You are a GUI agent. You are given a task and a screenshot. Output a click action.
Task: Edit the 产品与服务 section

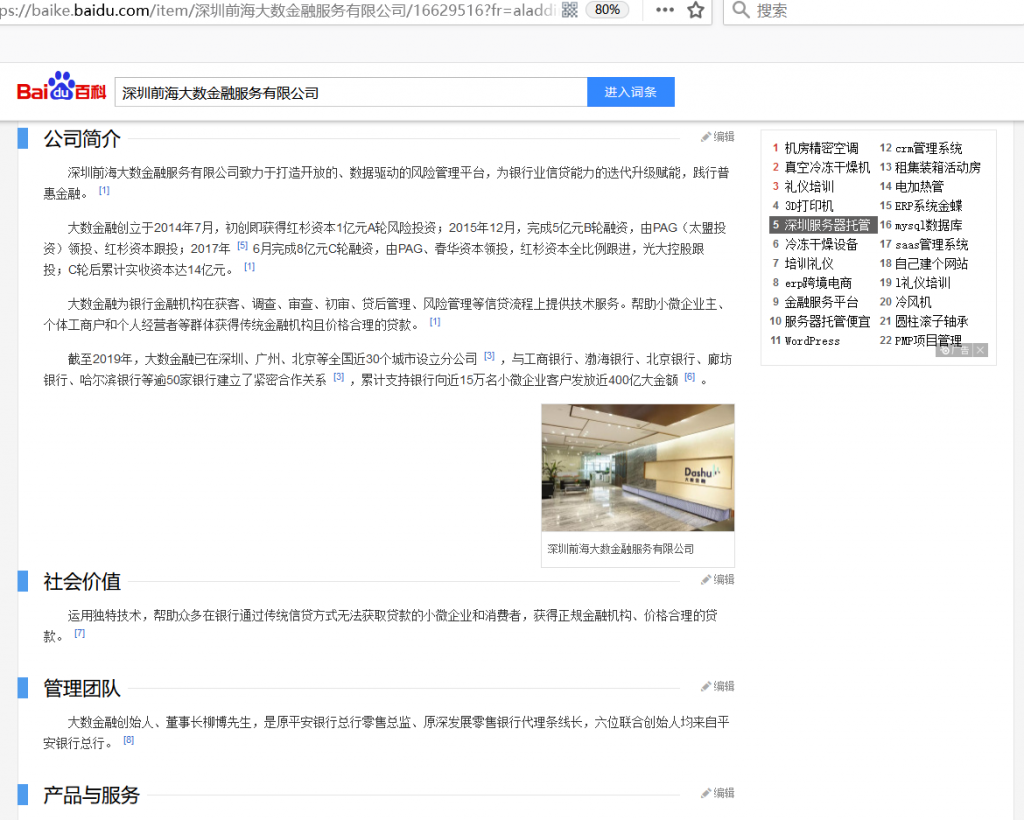click(718, 793)
